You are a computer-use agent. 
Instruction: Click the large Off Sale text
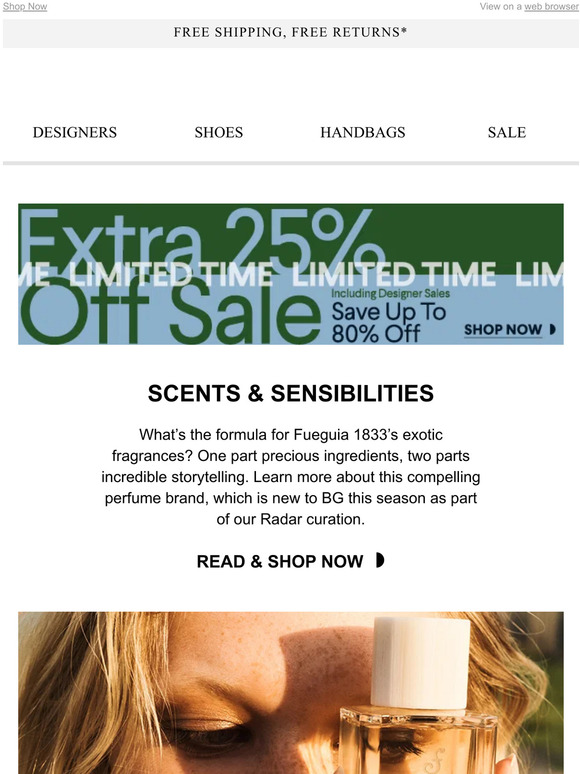tap(170, 311)
